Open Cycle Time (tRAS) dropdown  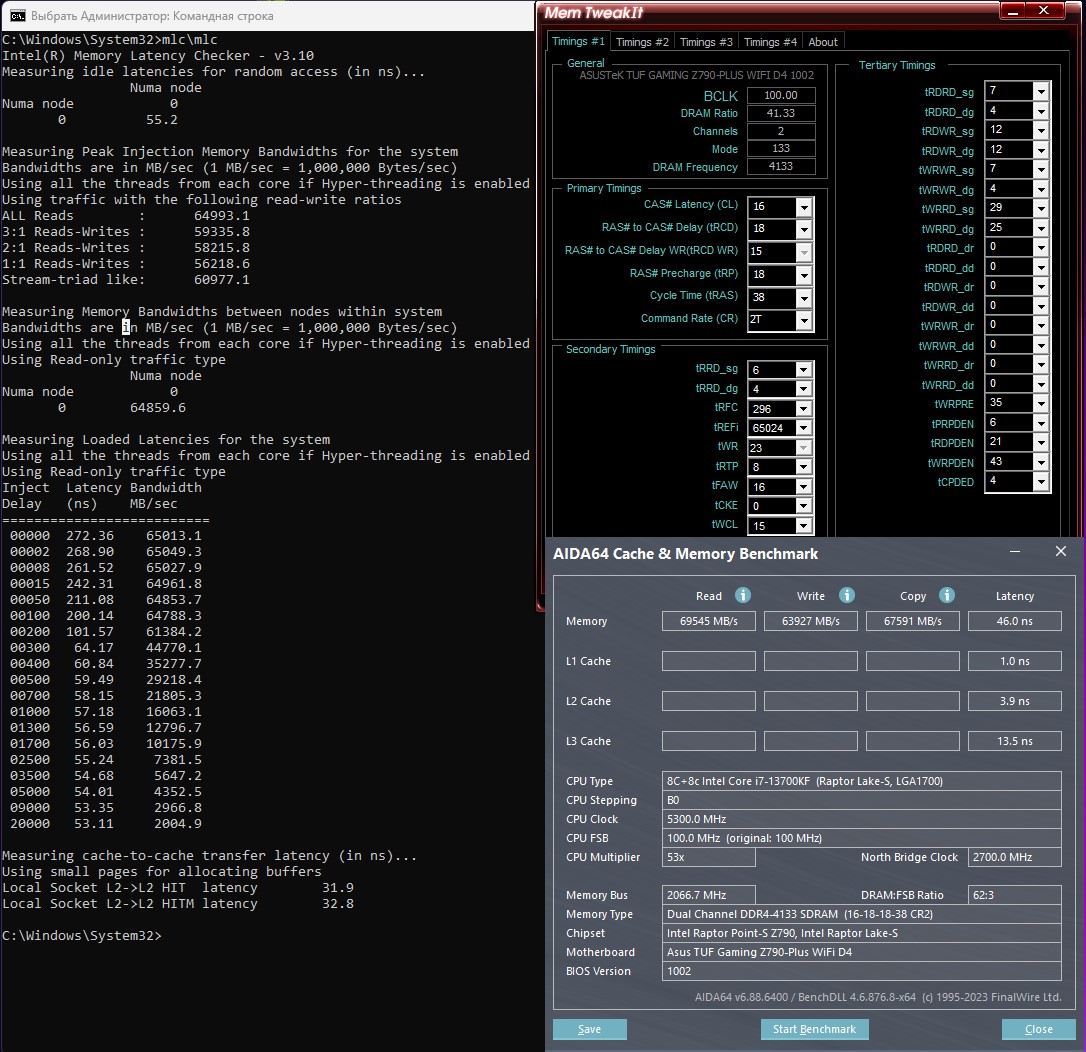click(803, 298)
